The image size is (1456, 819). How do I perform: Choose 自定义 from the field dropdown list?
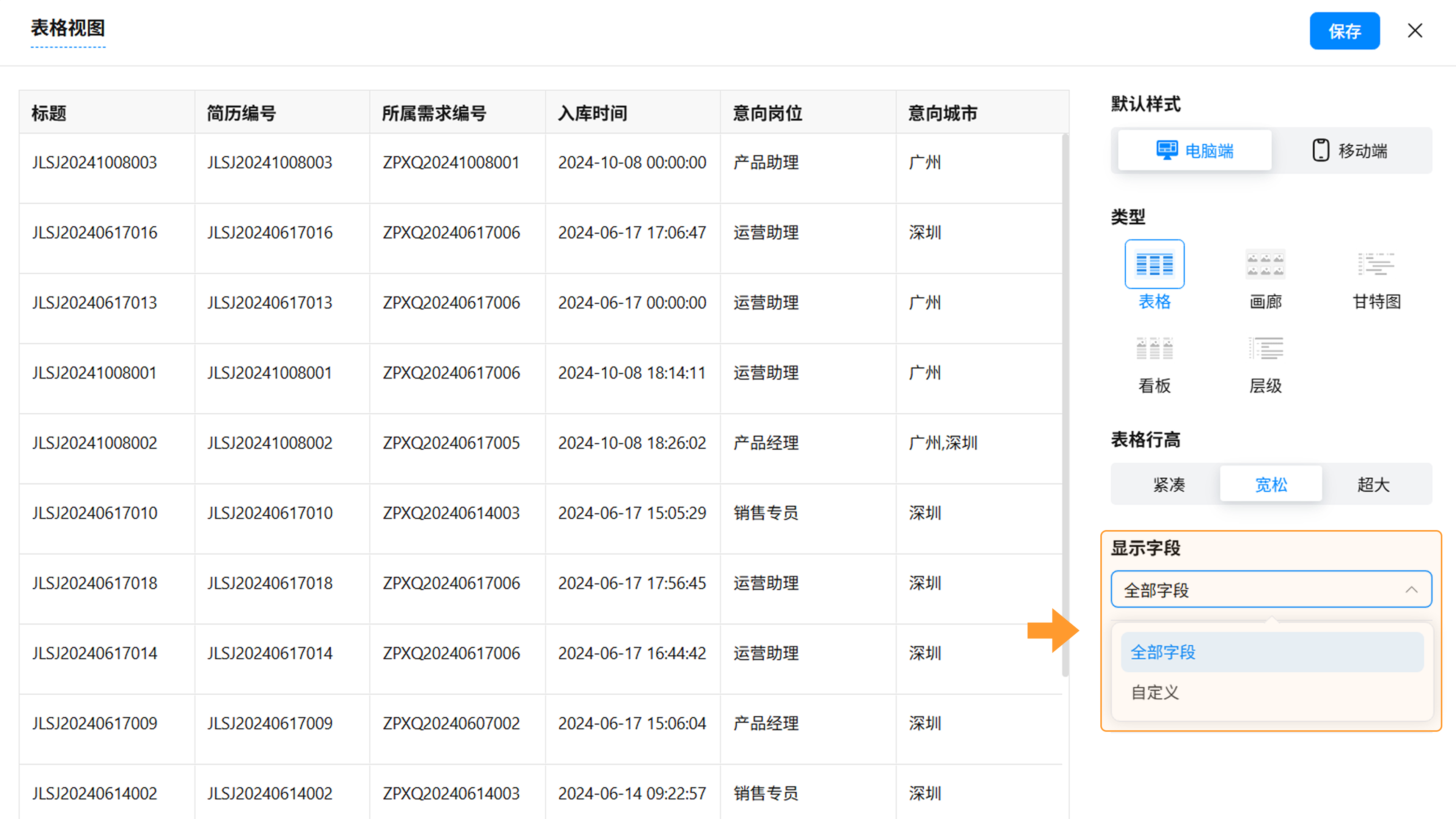click(x=1155, y=692)
